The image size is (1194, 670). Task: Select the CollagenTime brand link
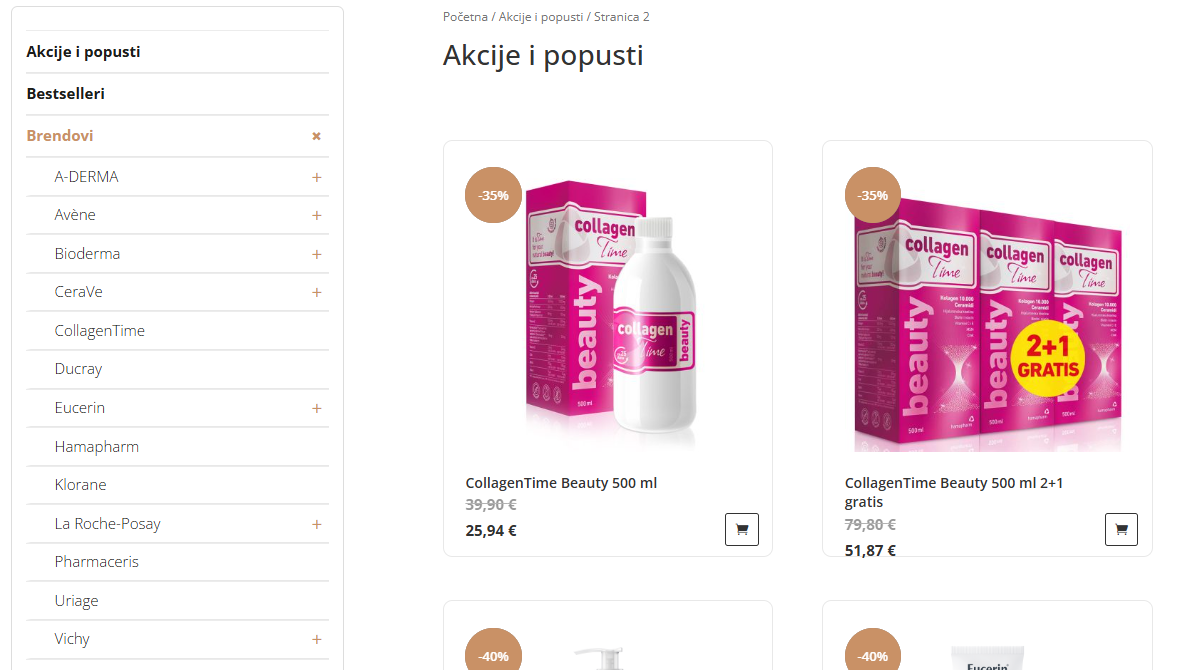(100, 330)
